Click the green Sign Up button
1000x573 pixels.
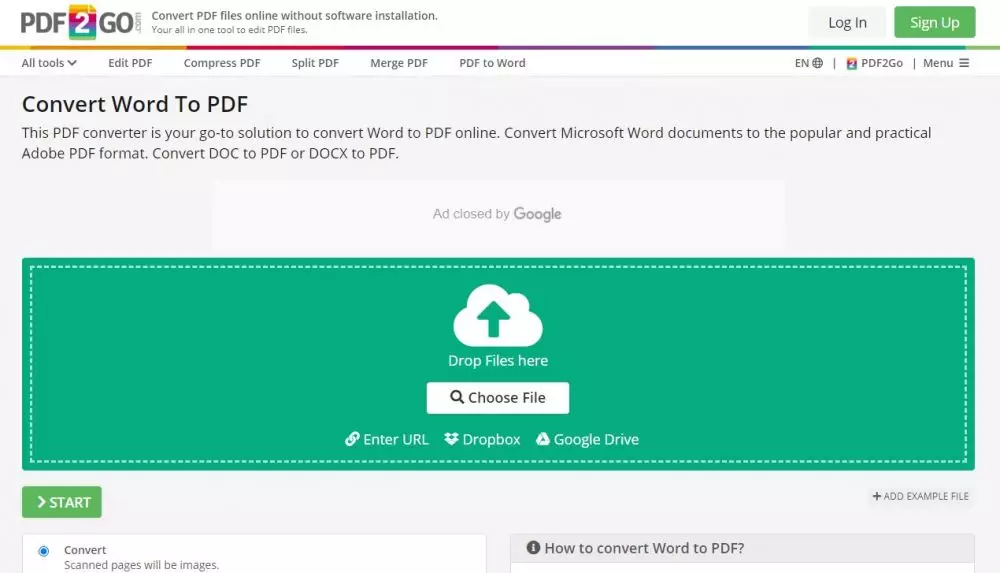click(x=934, y=23)
